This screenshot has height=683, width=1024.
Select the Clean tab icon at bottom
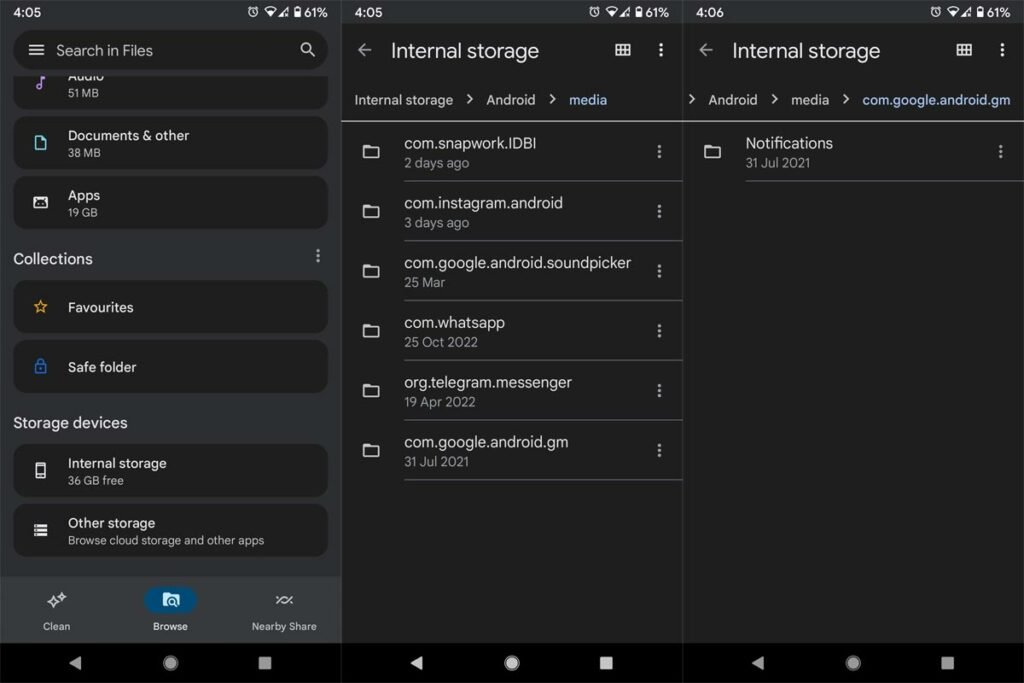56,600
